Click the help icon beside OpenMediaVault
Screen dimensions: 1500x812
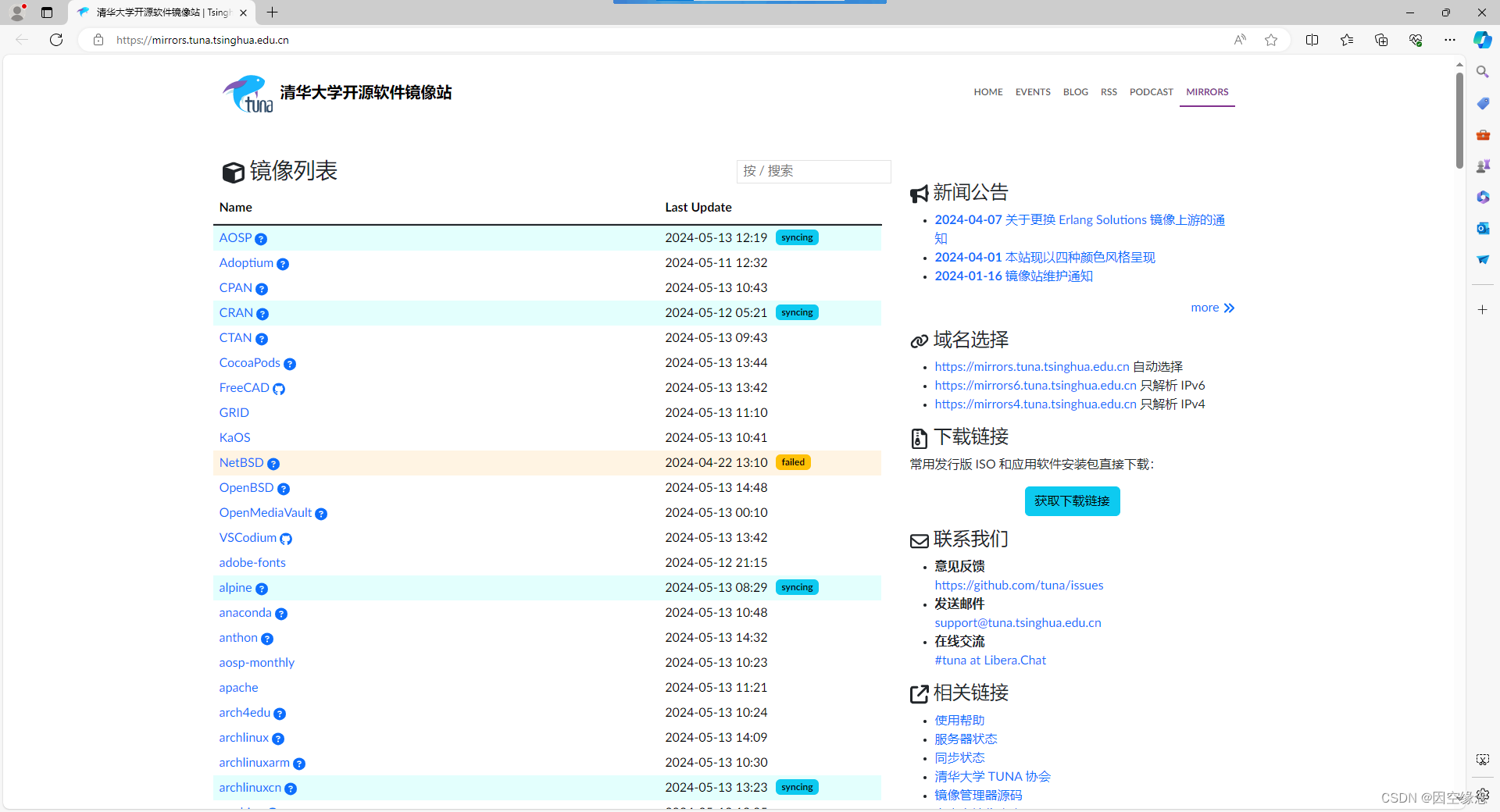(321, 514)
